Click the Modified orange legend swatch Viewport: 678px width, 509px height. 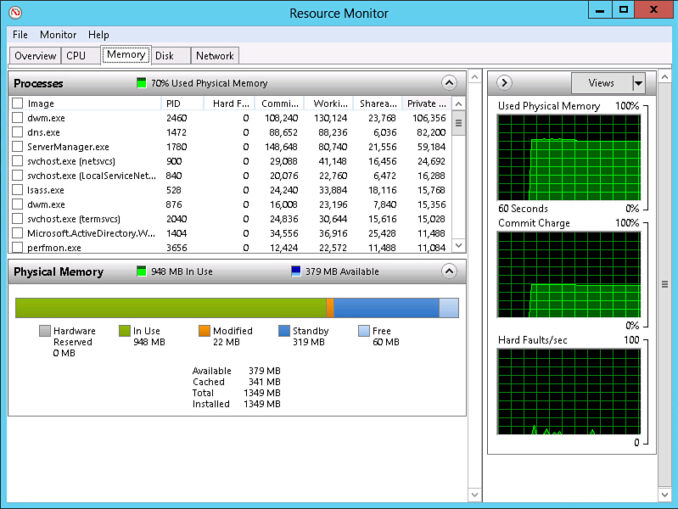[x=204, y=331]
